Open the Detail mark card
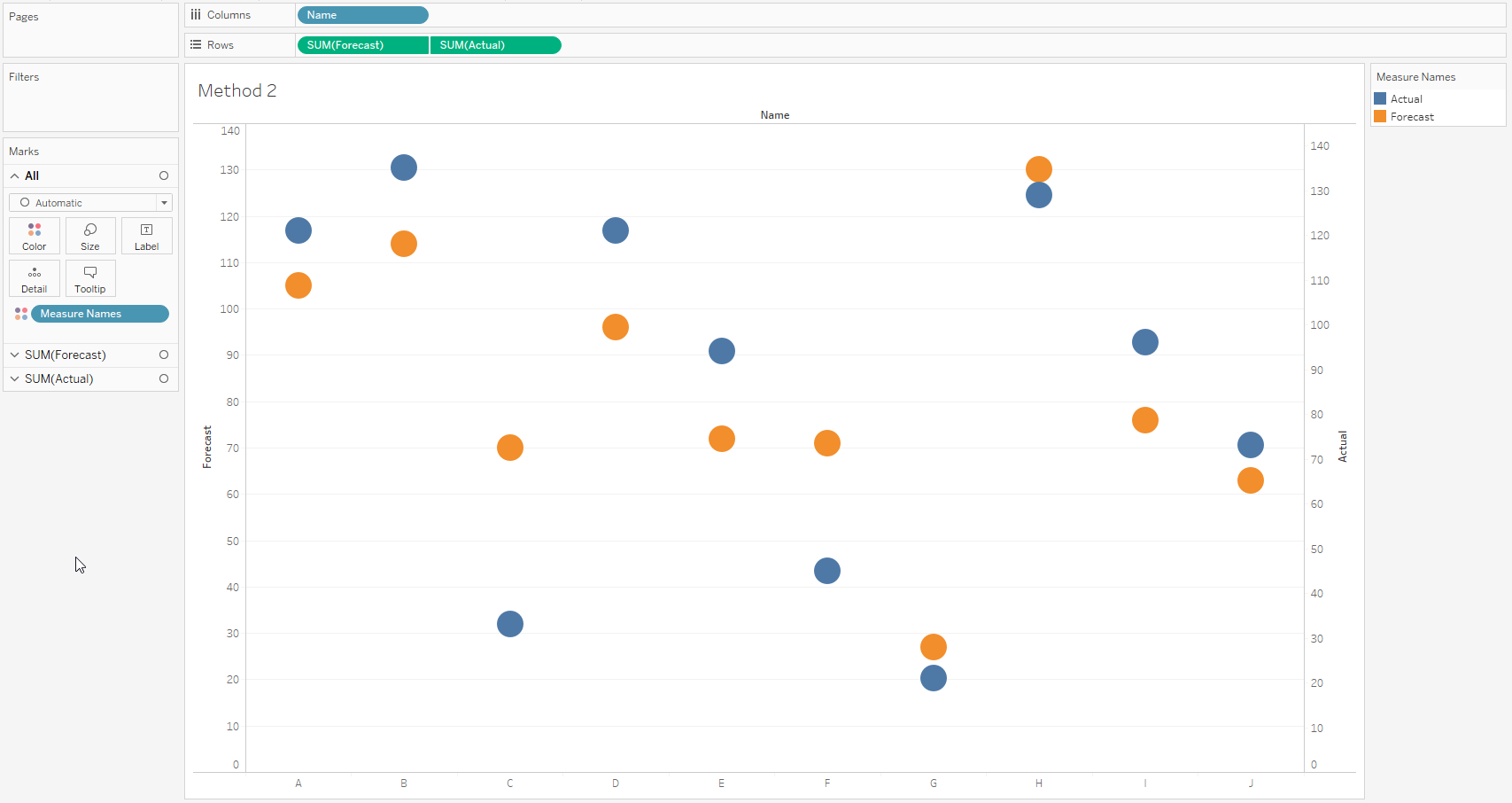 [x=35, y=278]
